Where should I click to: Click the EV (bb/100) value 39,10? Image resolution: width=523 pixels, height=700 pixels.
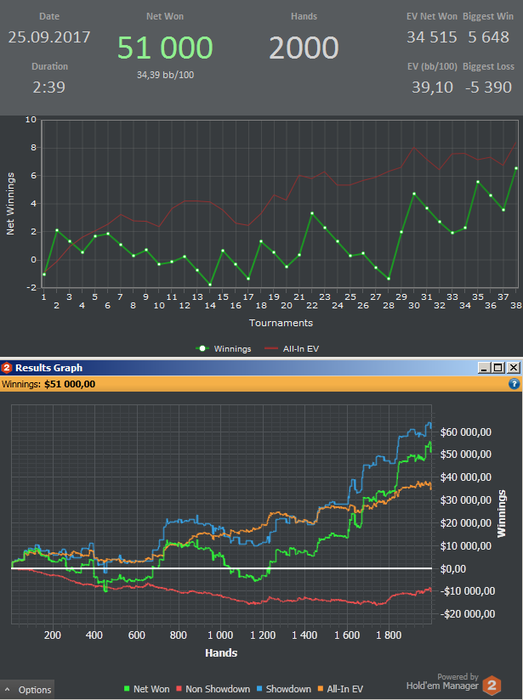click(x=432, y=87)
